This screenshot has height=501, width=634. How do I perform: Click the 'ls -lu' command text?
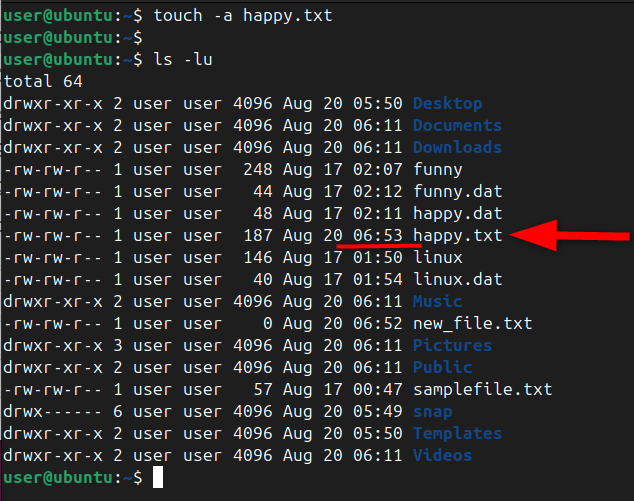point(183,59)
